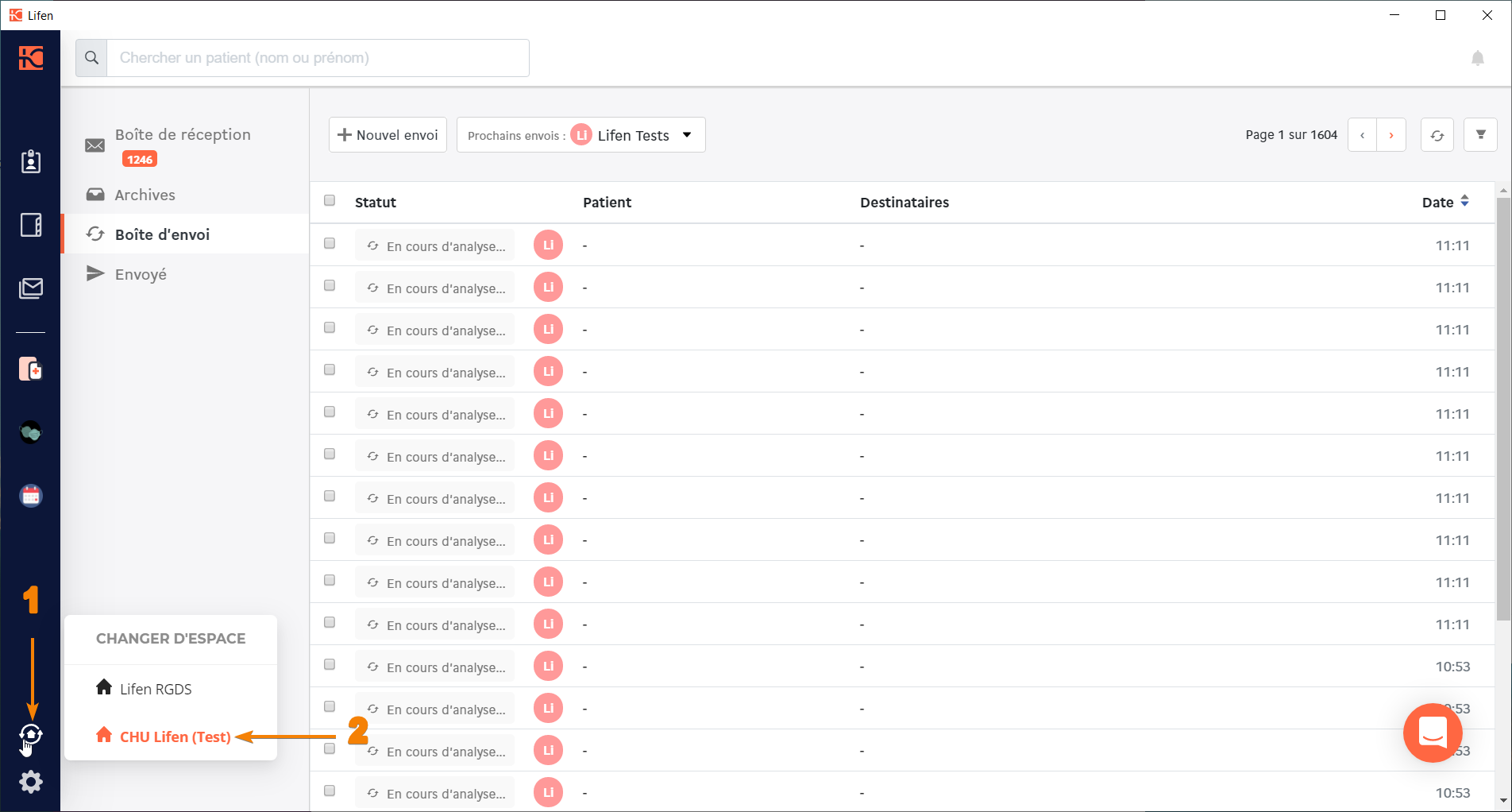Click the Destinataires column header
The image size is (1512, 812).
click(904, 203)
